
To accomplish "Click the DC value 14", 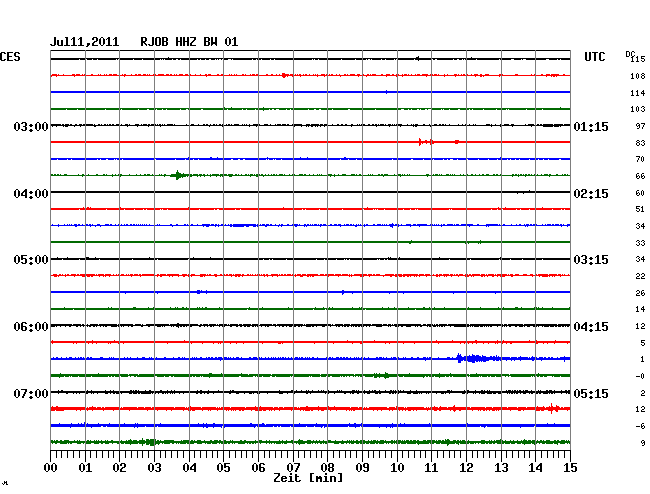I will tap(640, 309).
